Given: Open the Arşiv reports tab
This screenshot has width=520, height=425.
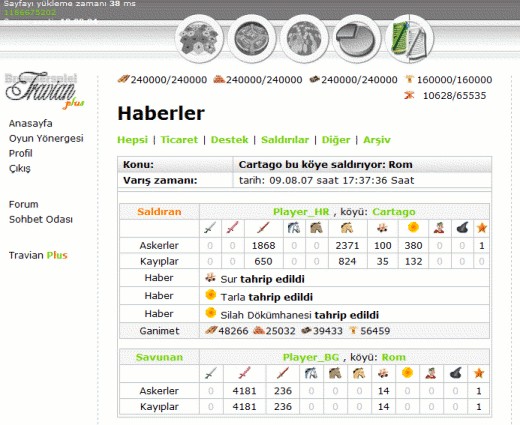Looking at the screenshot, I should [x=377, y=140].
